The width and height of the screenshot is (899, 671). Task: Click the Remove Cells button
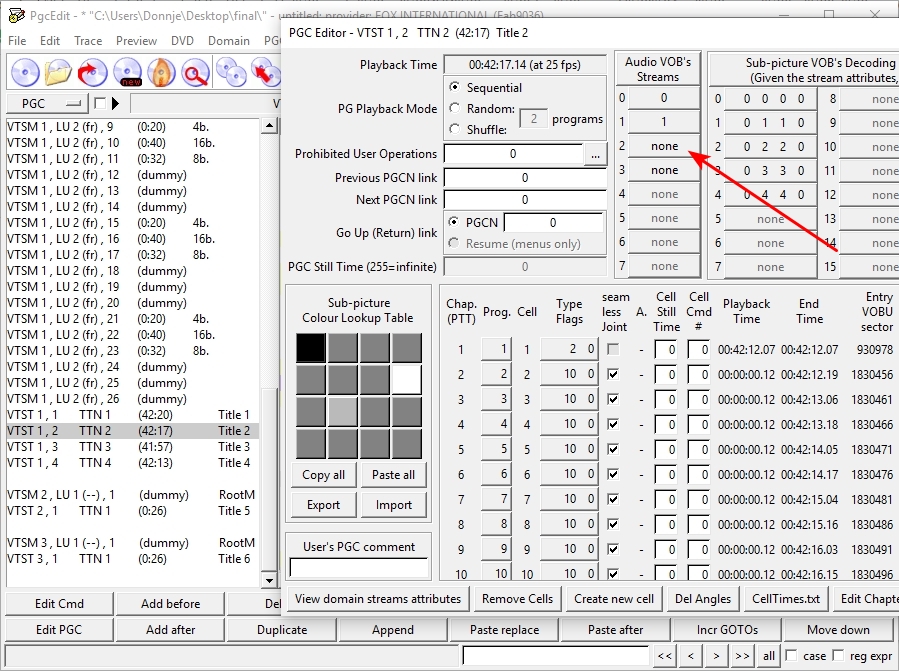pos(516,599)
